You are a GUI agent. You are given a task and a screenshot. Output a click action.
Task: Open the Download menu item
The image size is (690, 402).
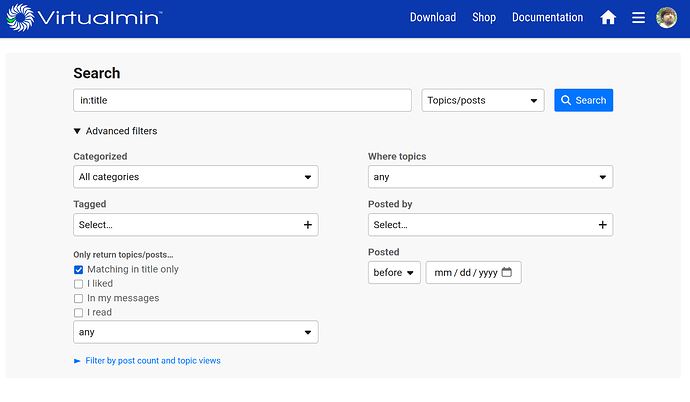pyautogui.click(x=432, y=18)
